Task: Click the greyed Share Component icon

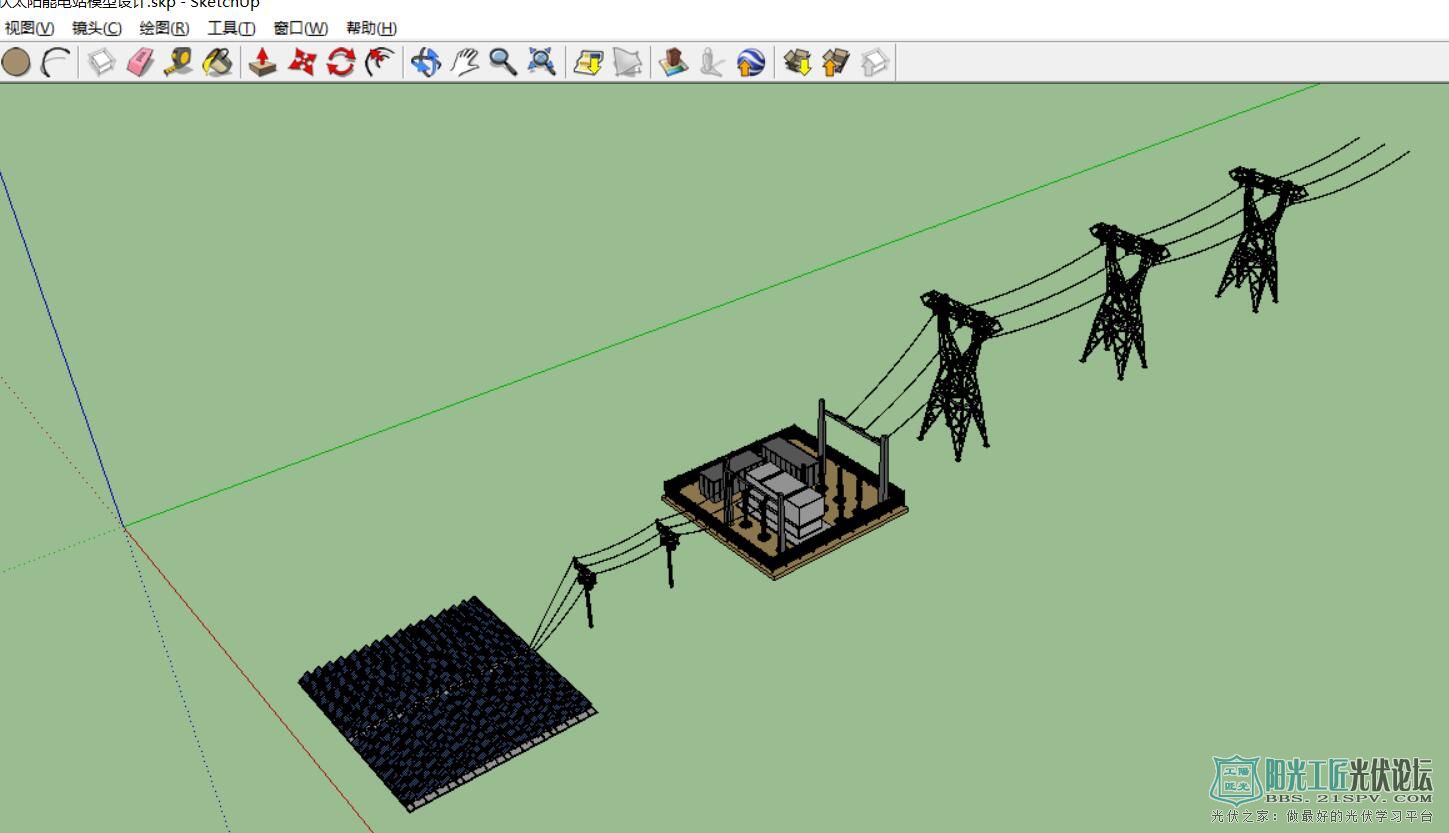Action: [x=875, y=62]
